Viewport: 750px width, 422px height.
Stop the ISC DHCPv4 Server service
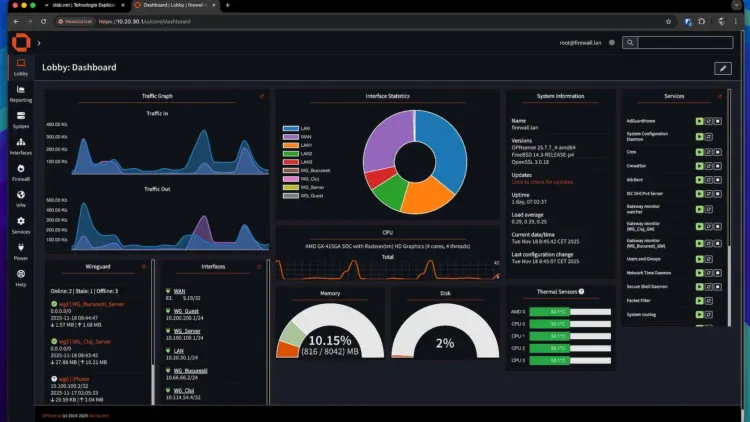pos(717,193)
